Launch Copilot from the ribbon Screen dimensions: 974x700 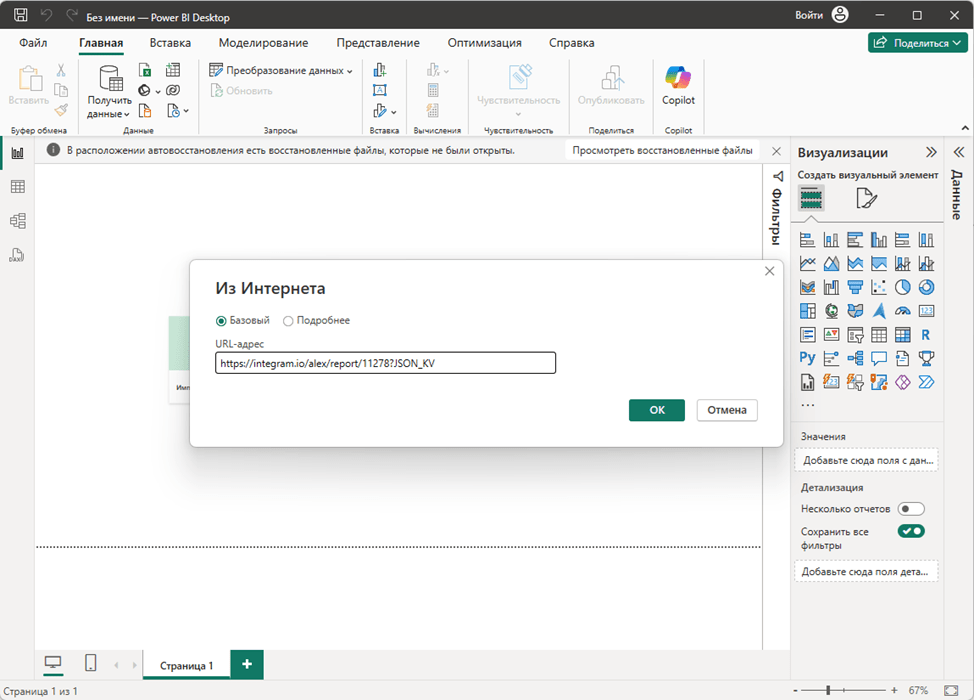pyautogui.click(x=678, y=86)
